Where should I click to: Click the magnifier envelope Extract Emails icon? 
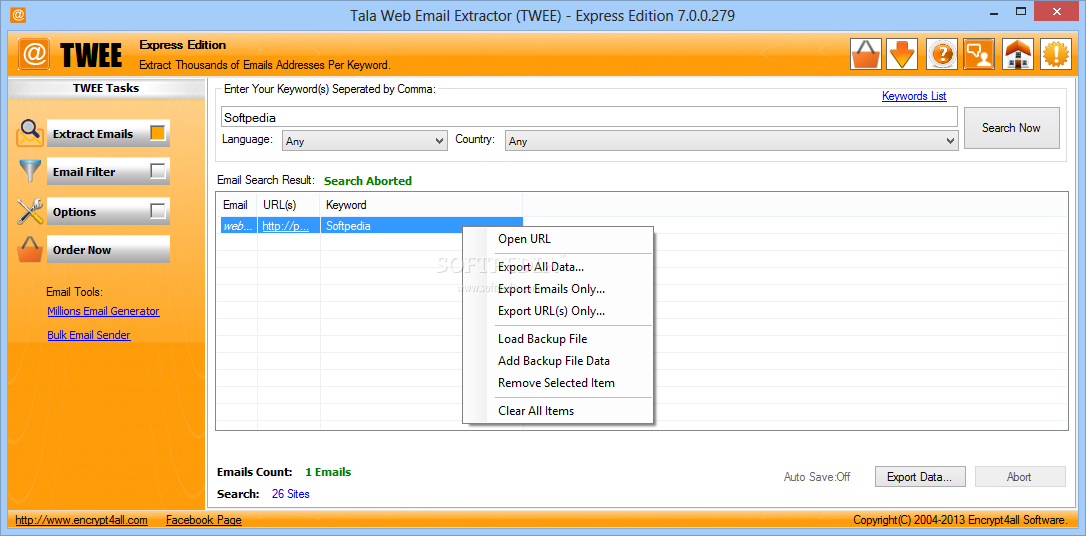(x=29, y=133)
